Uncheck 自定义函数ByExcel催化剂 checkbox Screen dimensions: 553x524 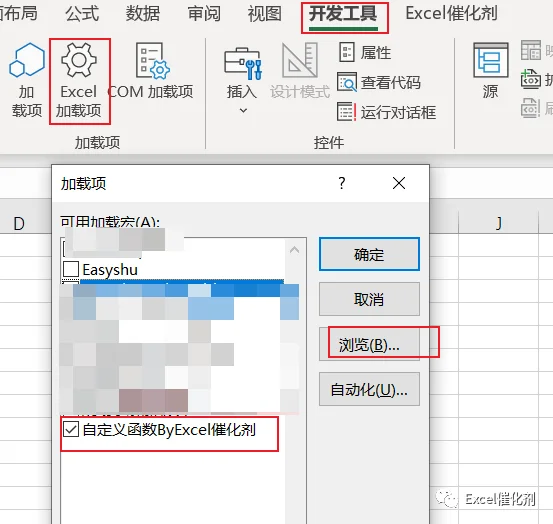point(71,429)
